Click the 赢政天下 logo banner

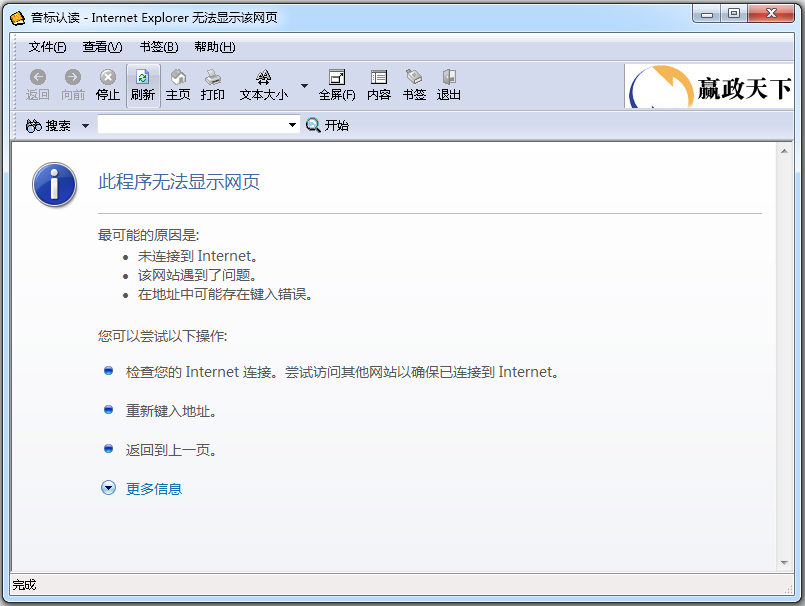pyautogui.click(x=711, y=86)
